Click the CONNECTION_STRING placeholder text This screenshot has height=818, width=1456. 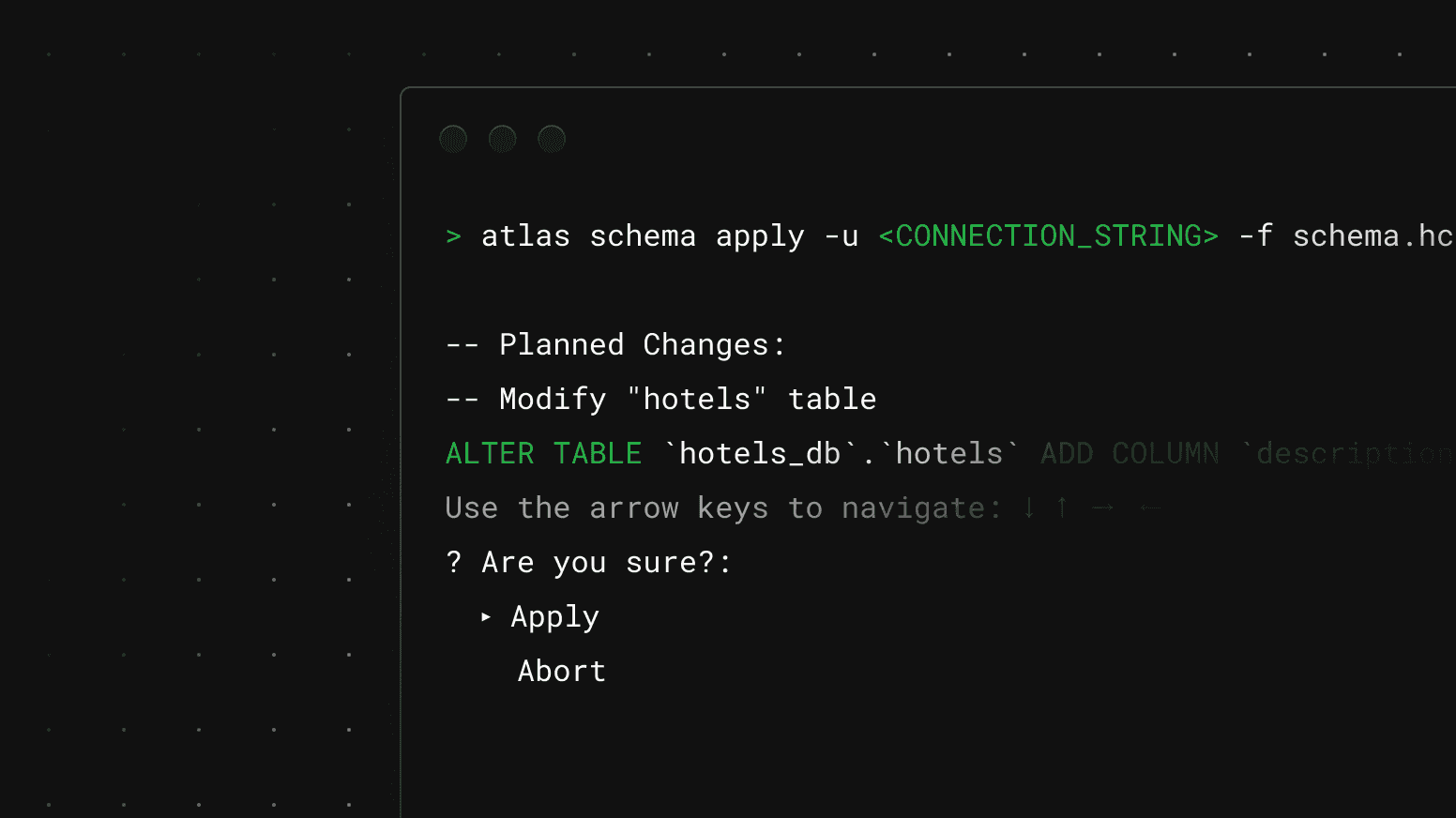click(x=1048, y=236)
